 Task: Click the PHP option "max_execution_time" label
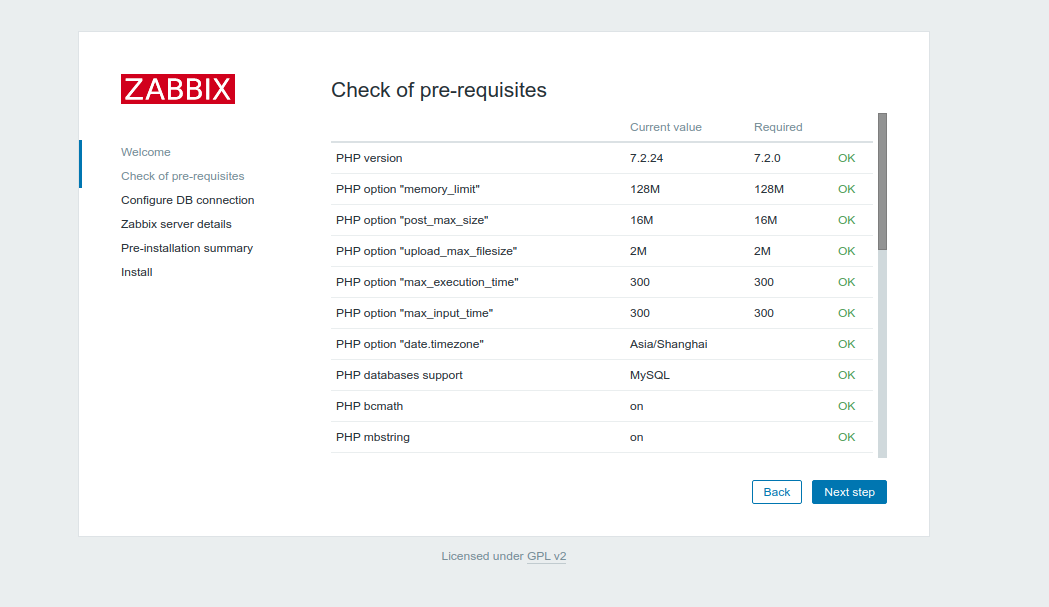(x=427, y=282)
